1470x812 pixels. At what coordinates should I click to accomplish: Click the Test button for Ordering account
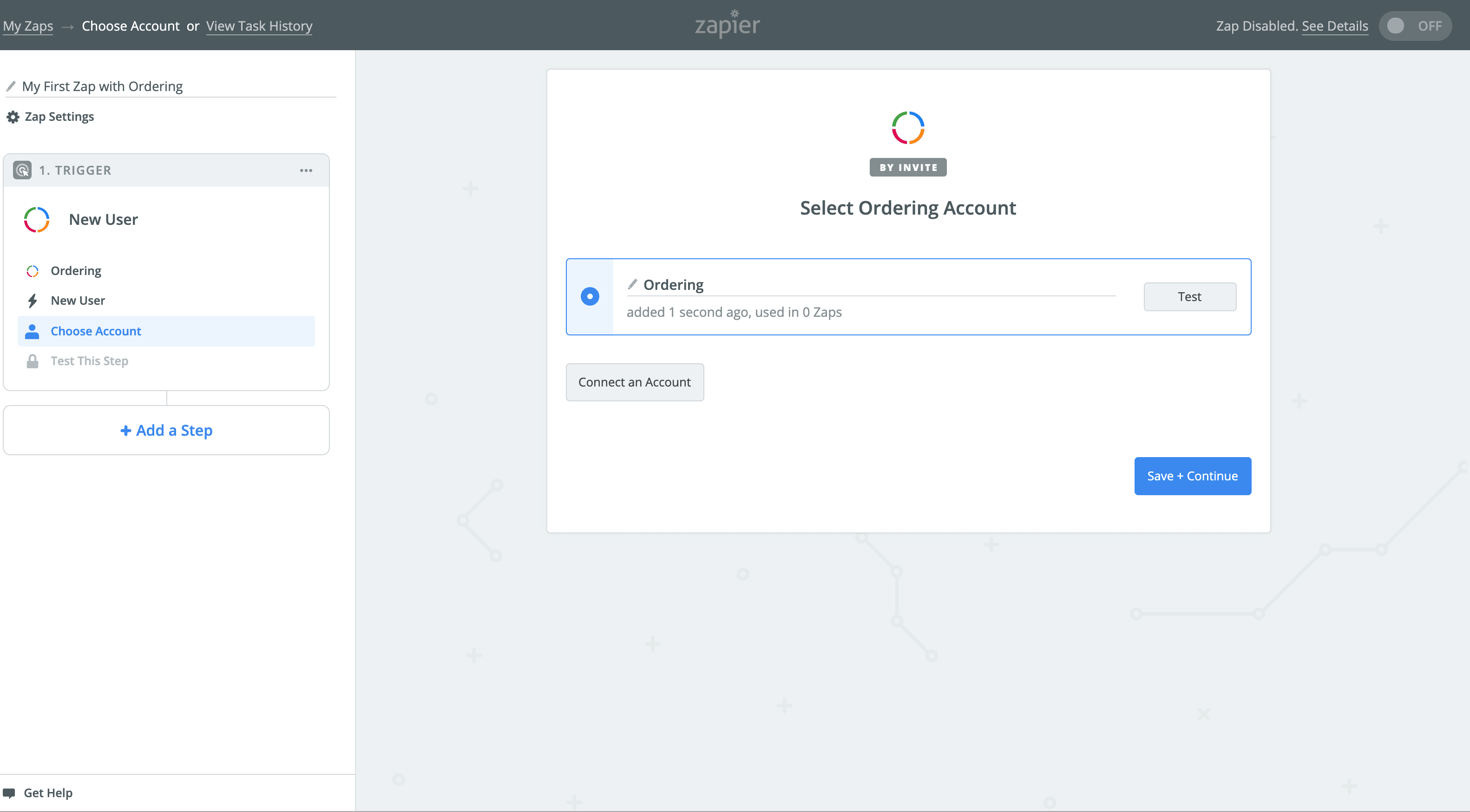pyautogui.click(x=1189, y=297)
